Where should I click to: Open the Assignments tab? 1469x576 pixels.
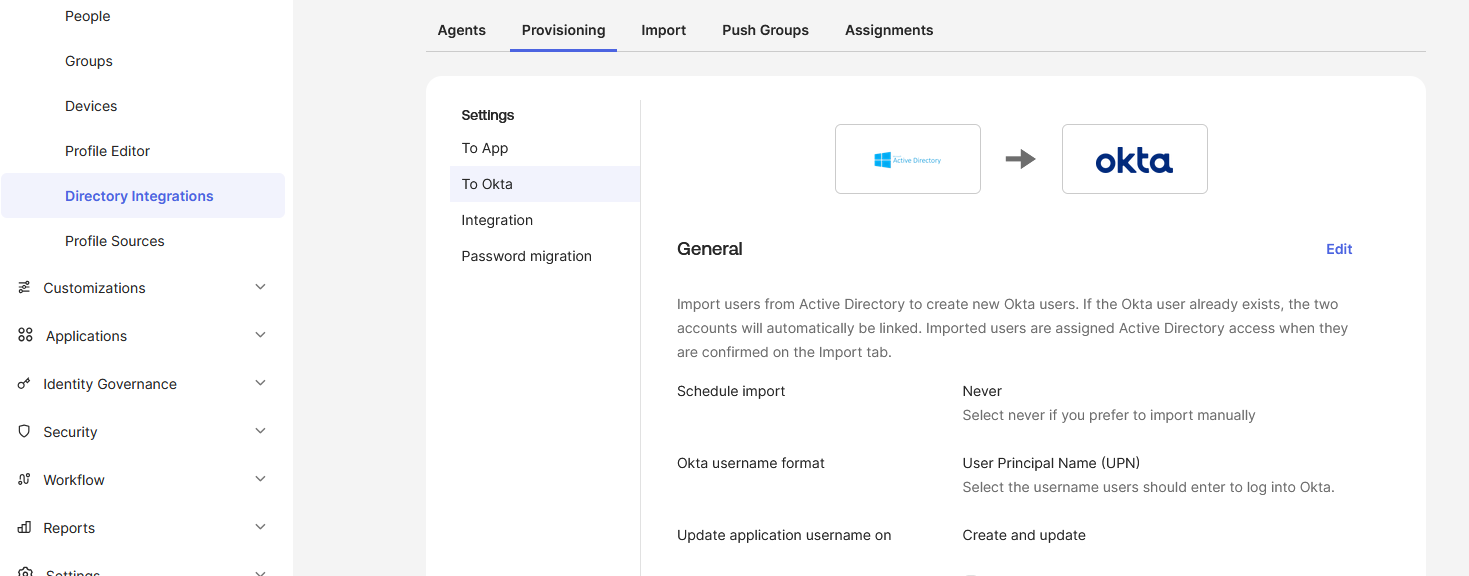889,30
